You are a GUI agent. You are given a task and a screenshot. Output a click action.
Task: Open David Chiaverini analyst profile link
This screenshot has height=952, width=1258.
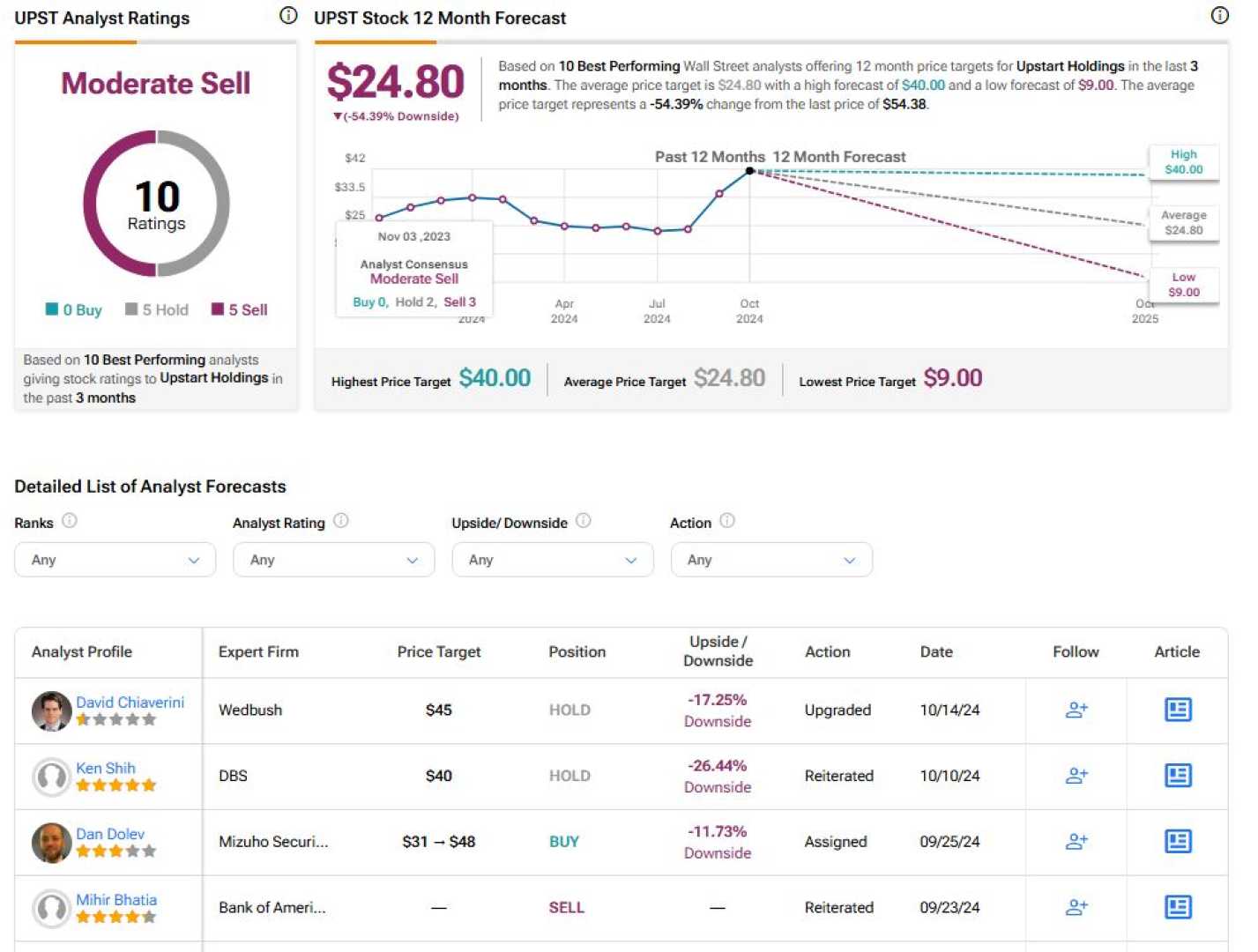coord(130,703)
